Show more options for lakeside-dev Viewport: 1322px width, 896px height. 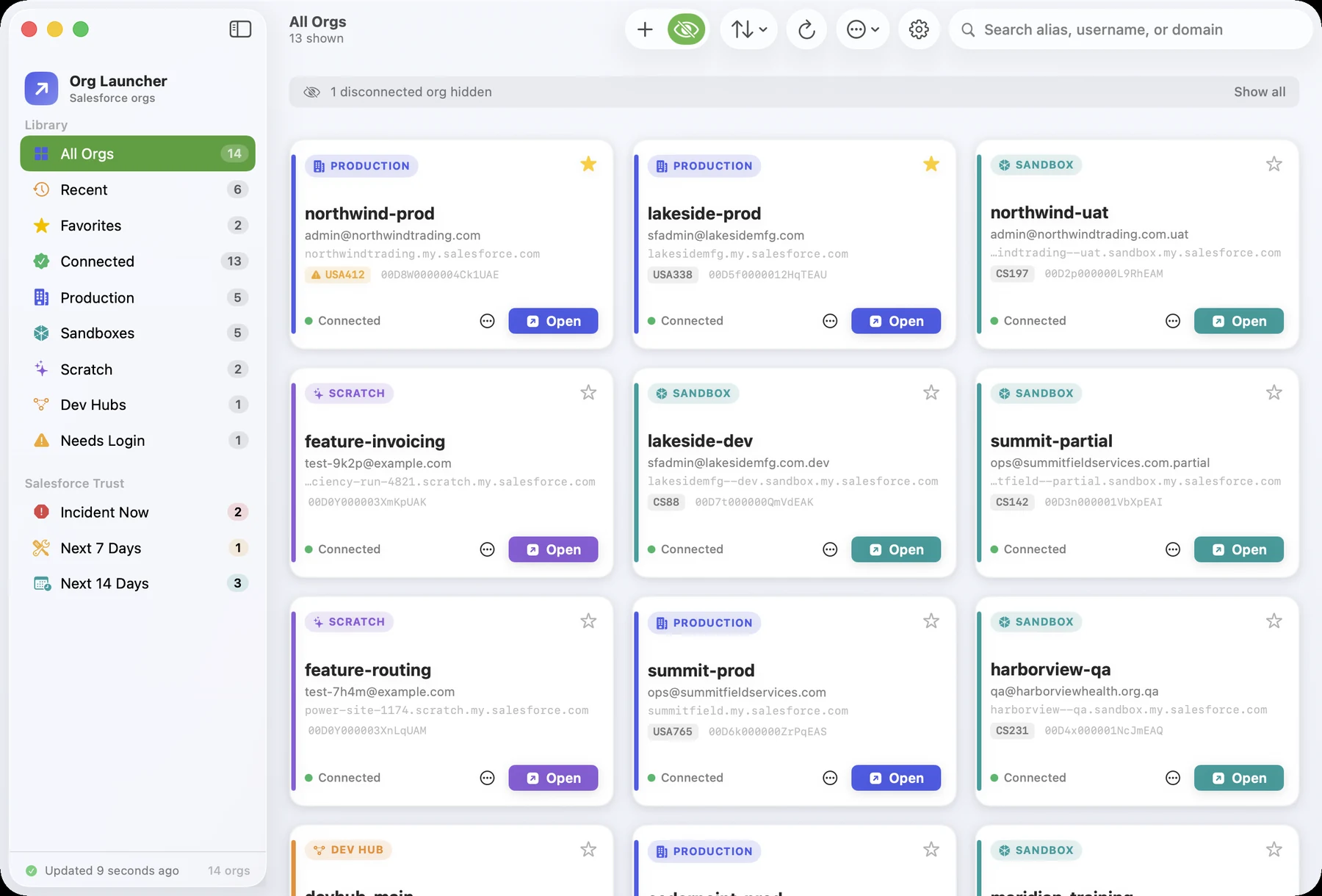coord(830,549)
